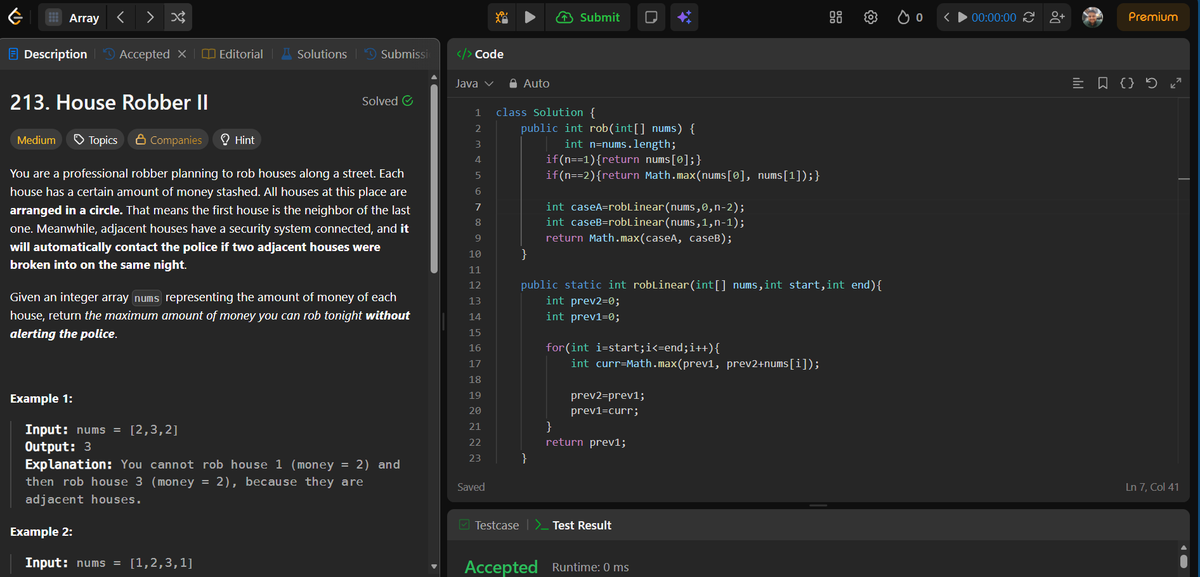Click the Example 1: heading
This screenshot has width=1200, height=577.
[41, 398]
